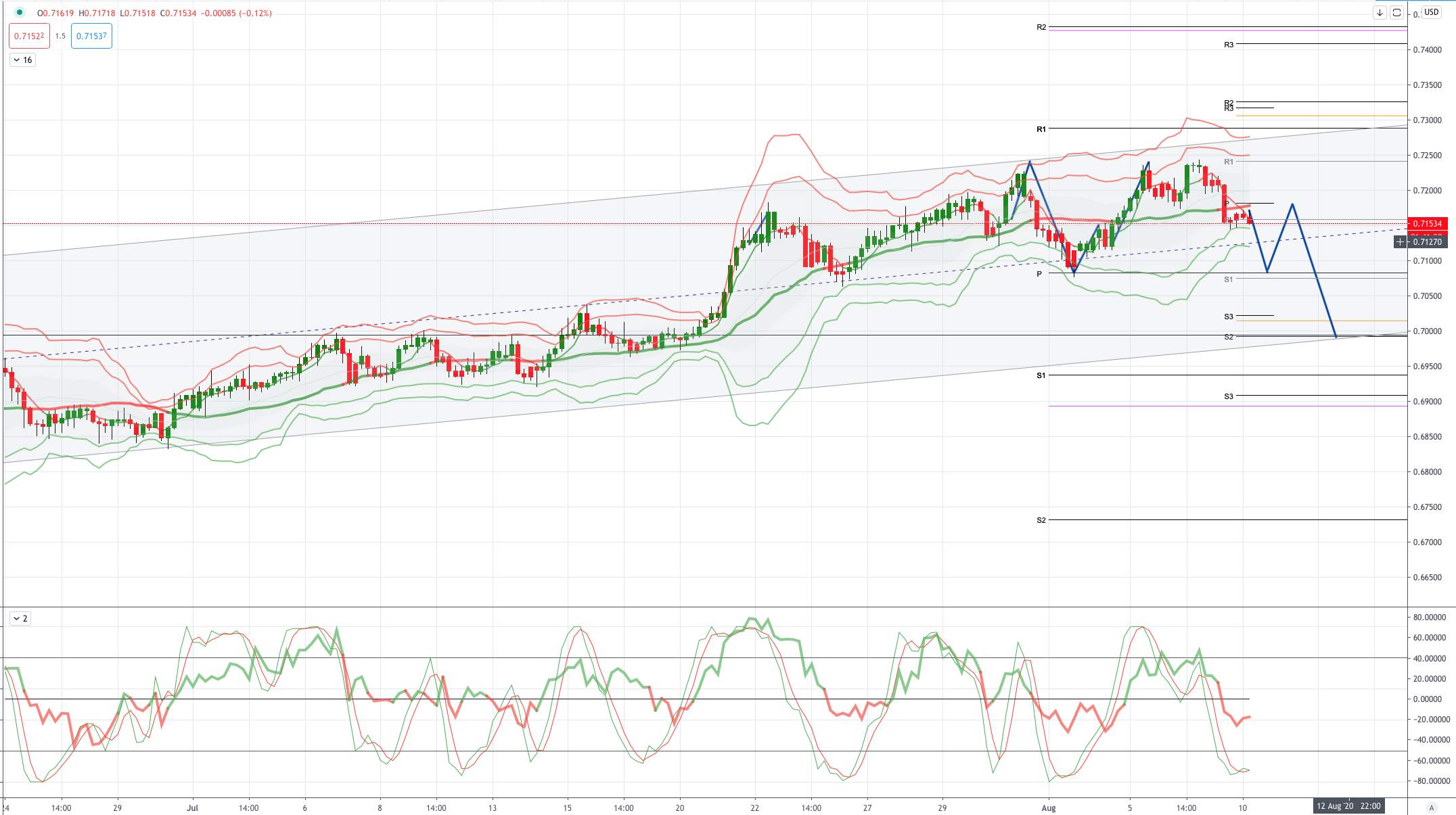Click the green market status dot
The image size is (1456, 815).
point(20,12)
